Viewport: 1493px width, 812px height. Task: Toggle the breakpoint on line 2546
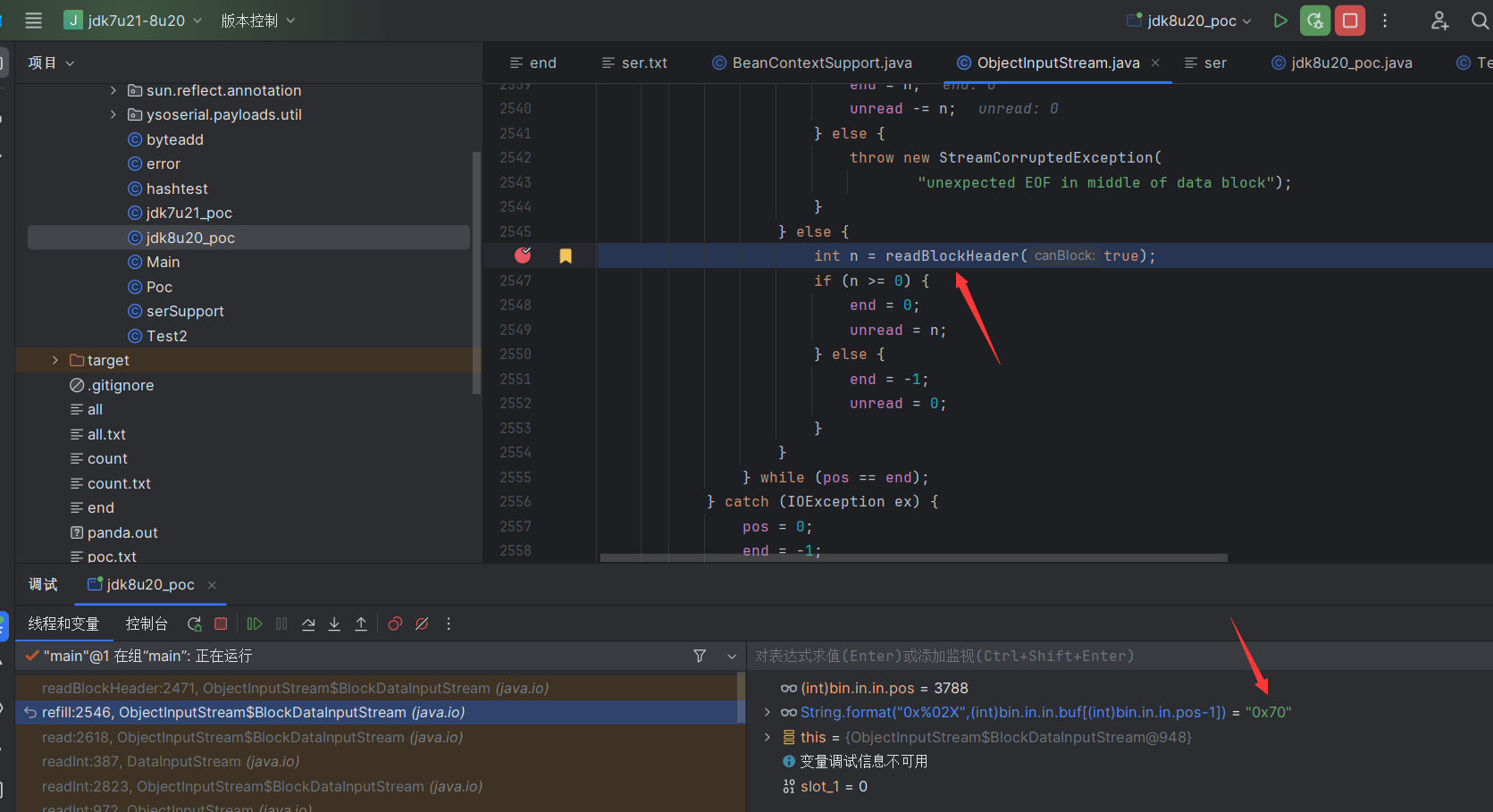point(523,255)
